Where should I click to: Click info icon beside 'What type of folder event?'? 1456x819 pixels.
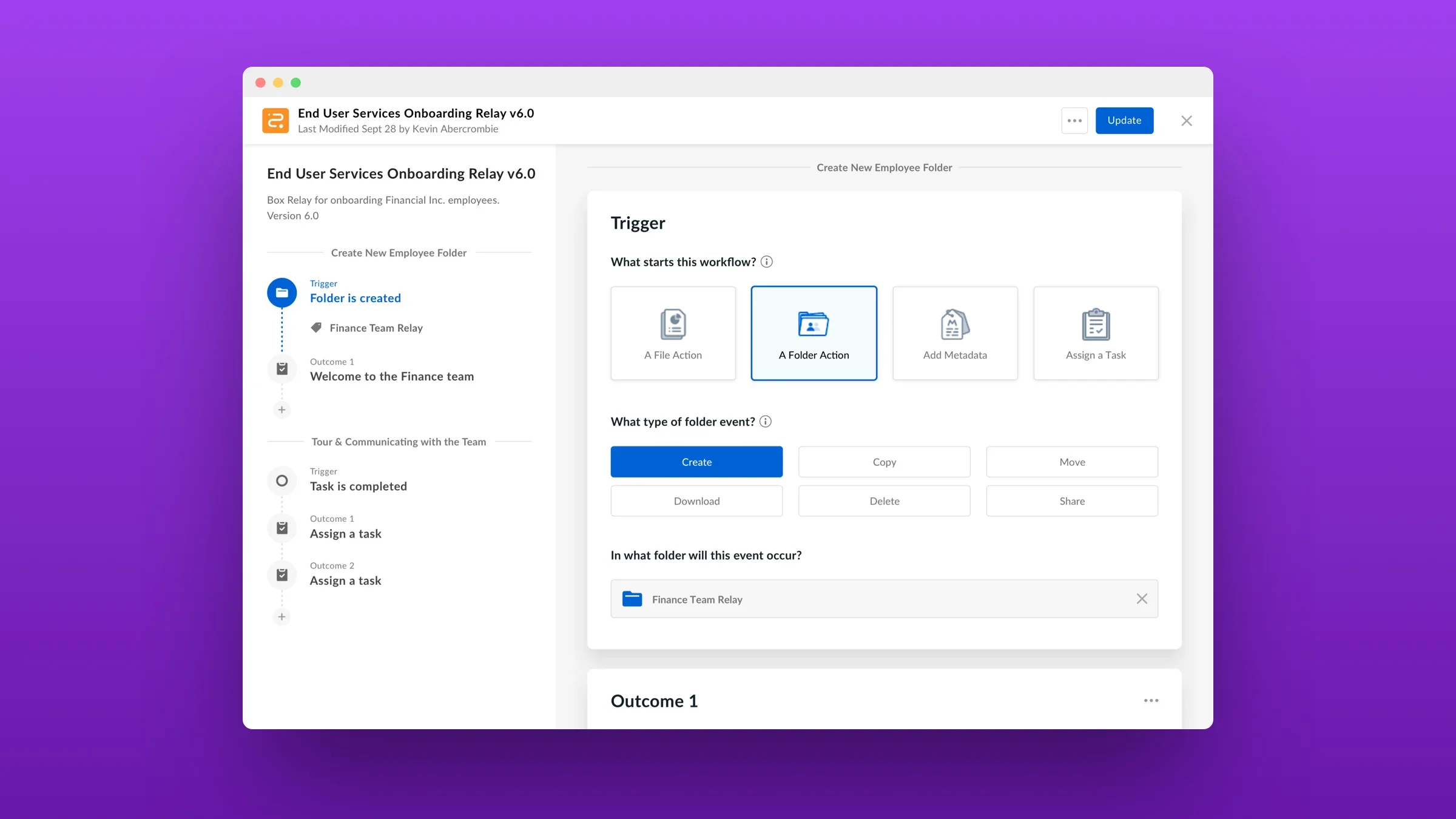[766, 422]
